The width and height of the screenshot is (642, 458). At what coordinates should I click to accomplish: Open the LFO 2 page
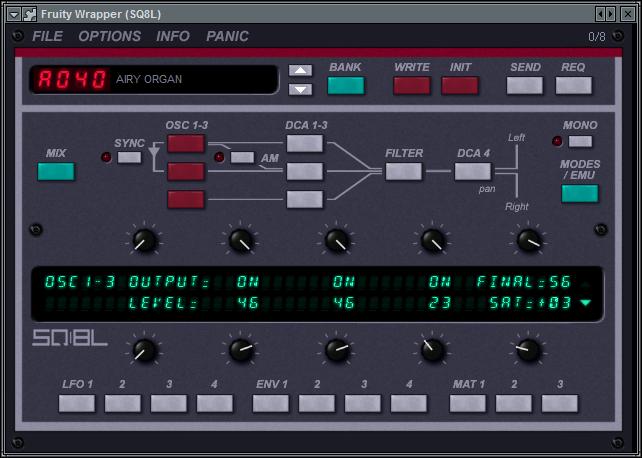tap(123, 404)
